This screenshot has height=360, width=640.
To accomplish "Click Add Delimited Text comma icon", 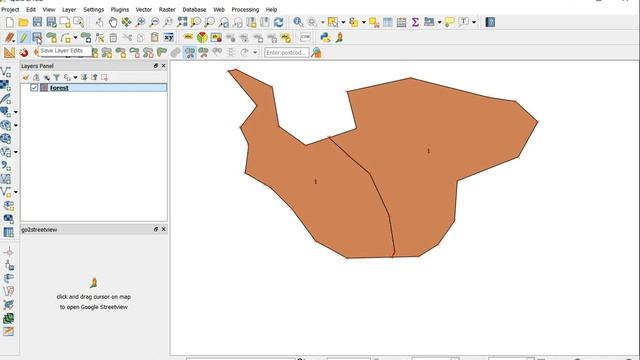I will pos(6,165).
